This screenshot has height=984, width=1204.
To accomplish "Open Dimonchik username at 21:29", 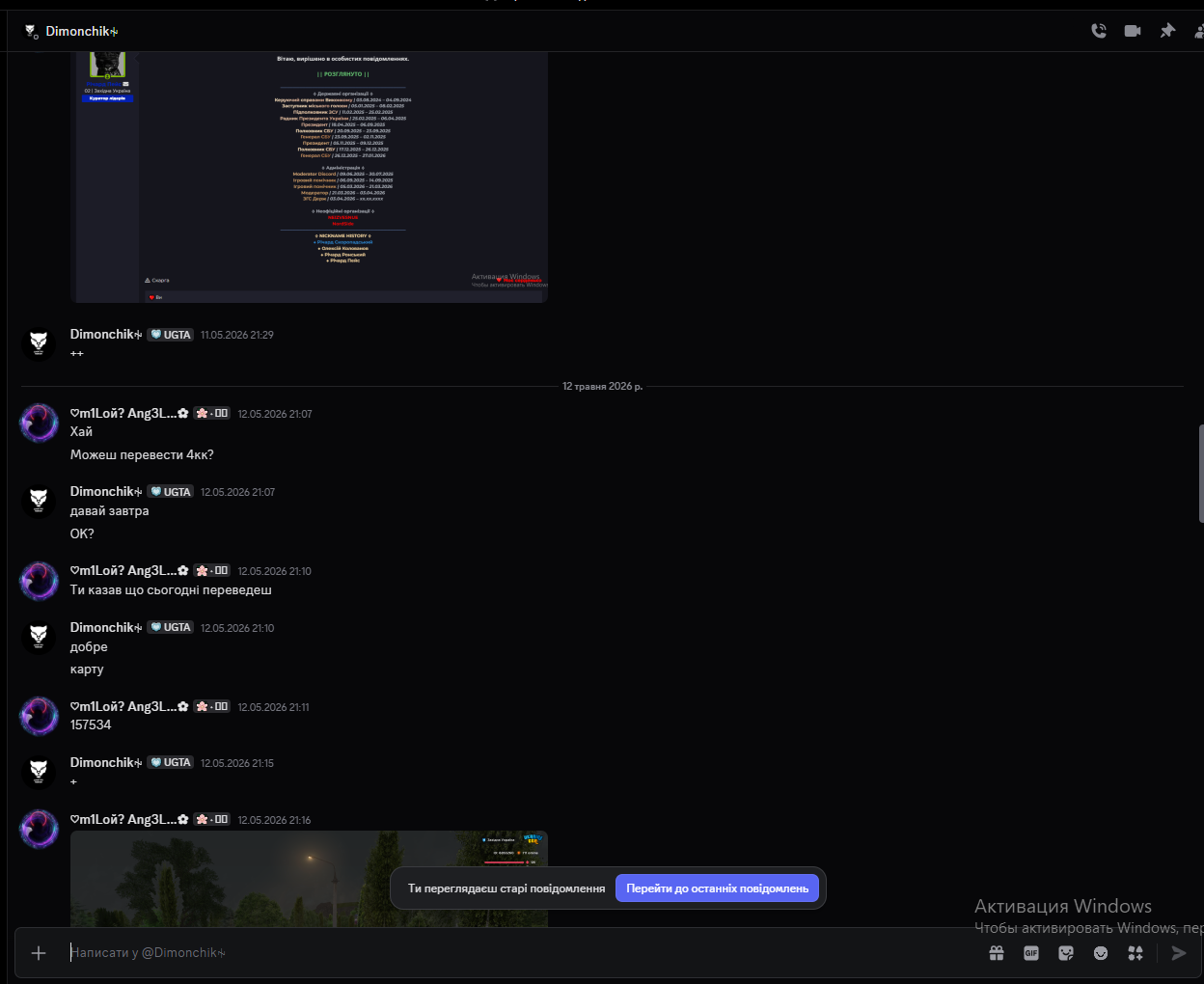I will pyautogui.click(x=106, y=334).
